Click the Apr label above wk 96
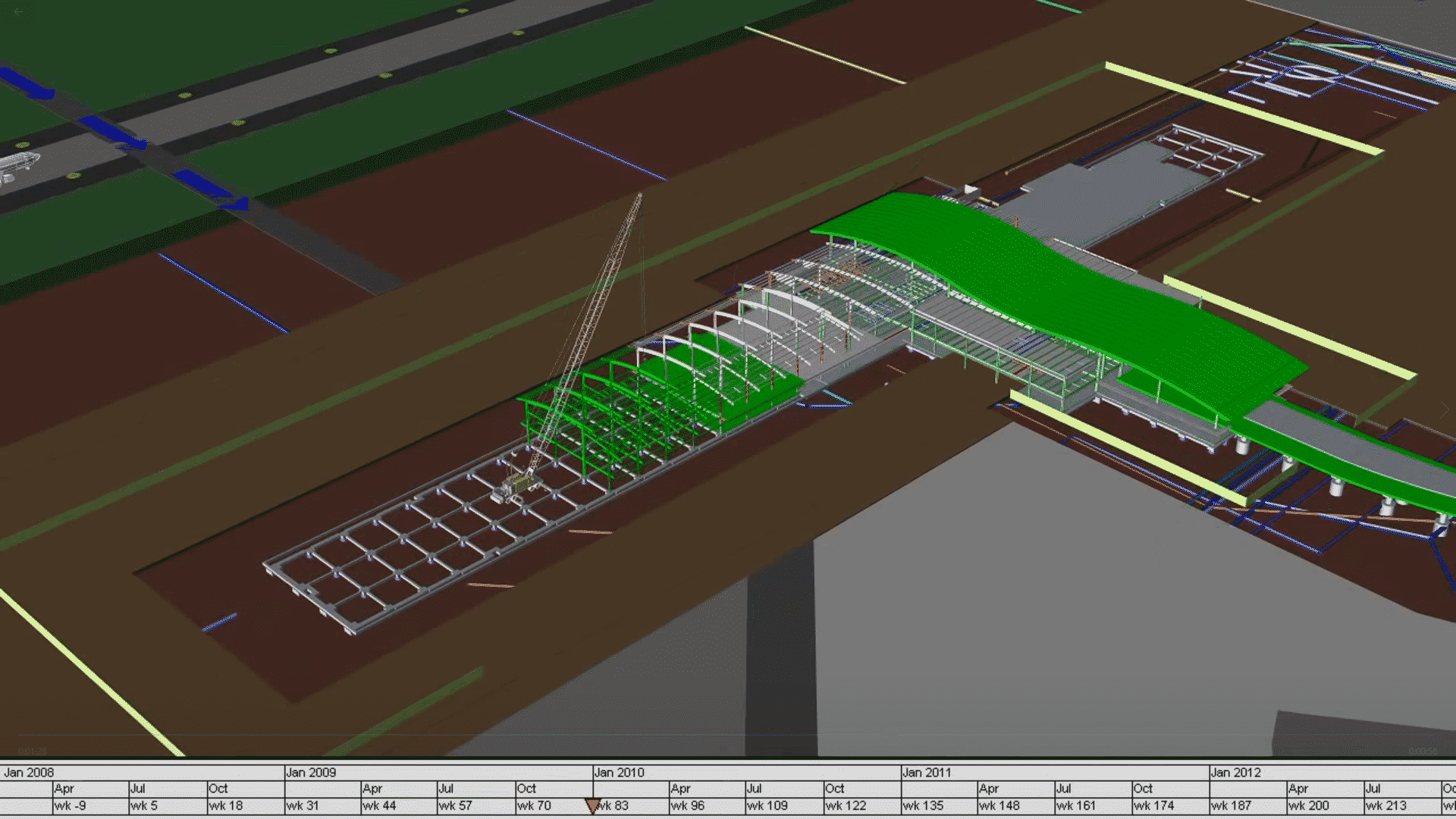The width and height of the screenshot is (1456, 819). click(x=681, y=789)
